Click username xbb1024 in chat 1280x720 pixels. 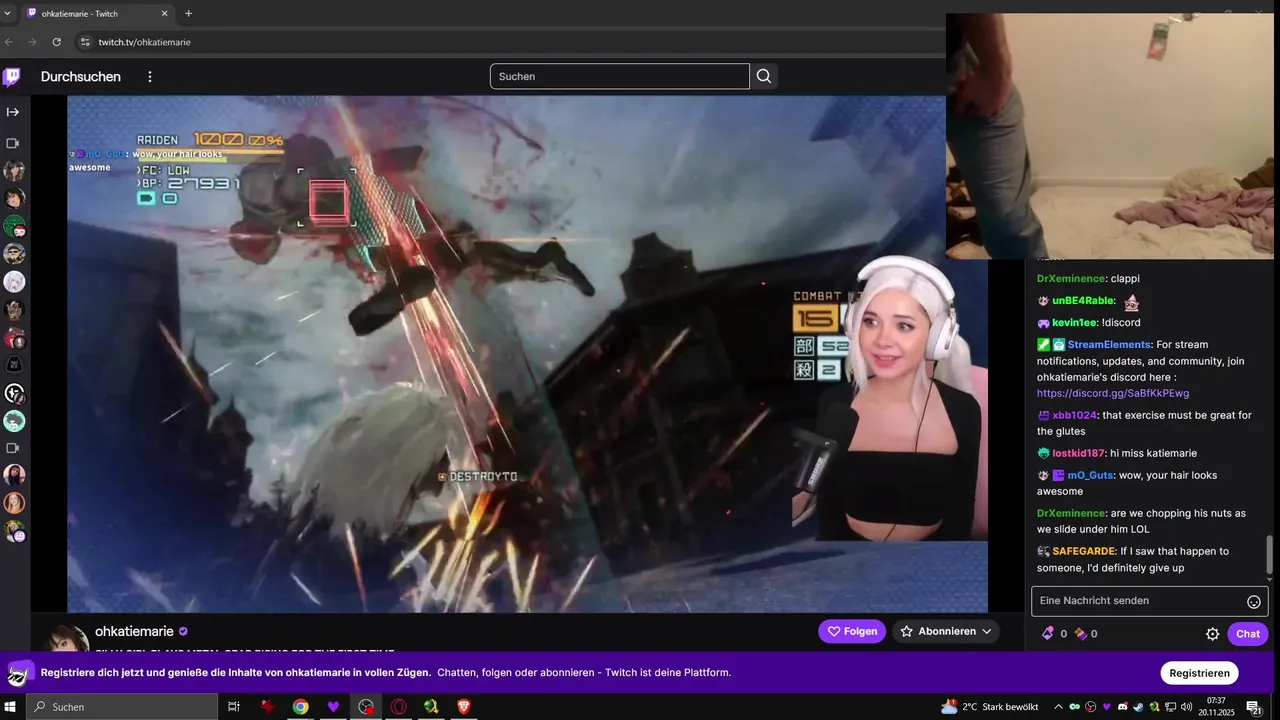click(1074, 415)
